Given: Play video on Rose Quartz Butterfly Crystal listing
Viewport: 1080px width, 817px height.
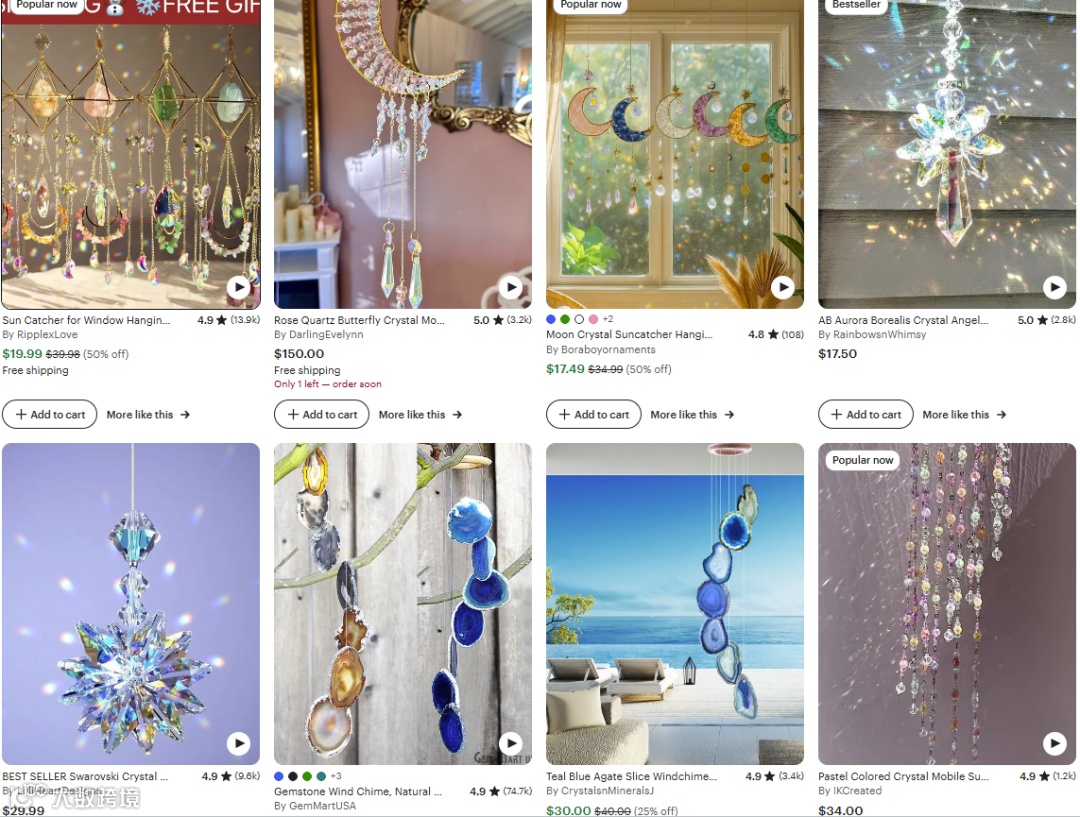Looking at the screenshot, I should (510, 287).
